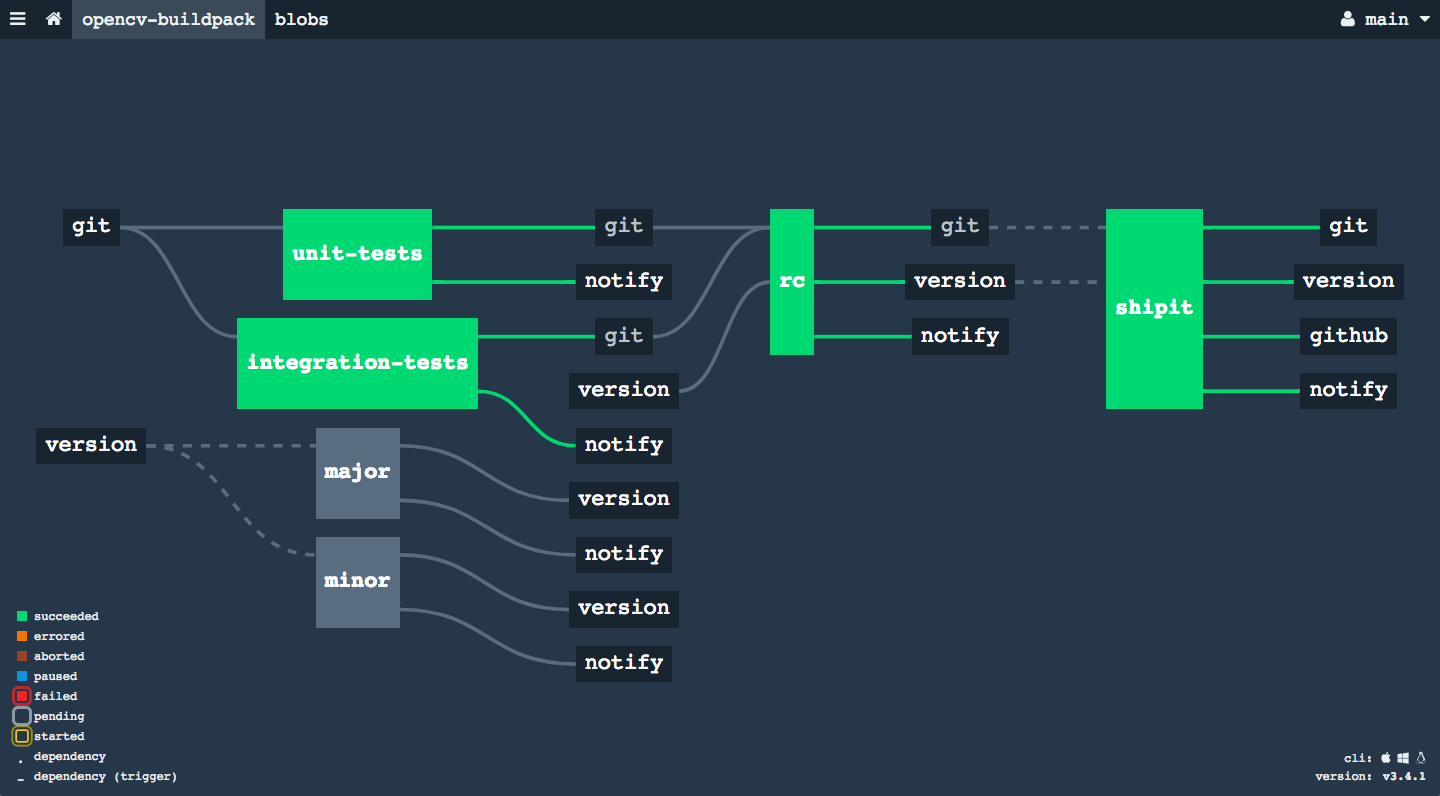1440x796 pixels.
Task: Select the notify resource output by minor
Action: point(624,663)
